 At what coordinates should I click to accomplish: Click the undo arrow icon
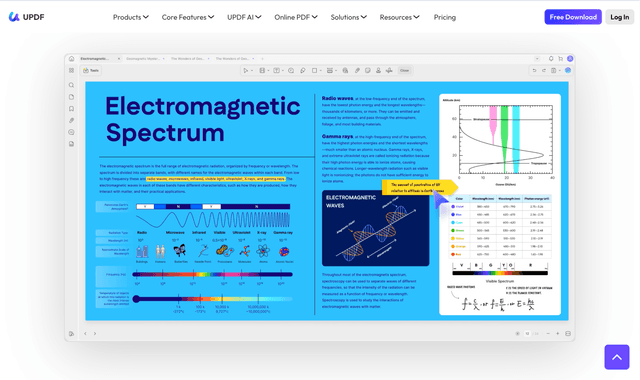534,71
